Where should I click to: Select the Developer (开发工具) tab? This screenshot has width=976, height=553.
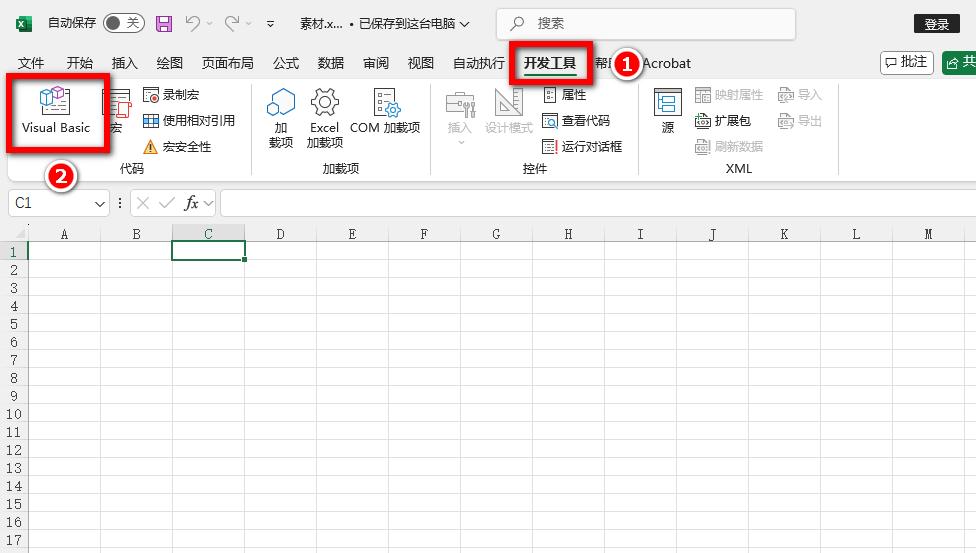tap(550, 63)
